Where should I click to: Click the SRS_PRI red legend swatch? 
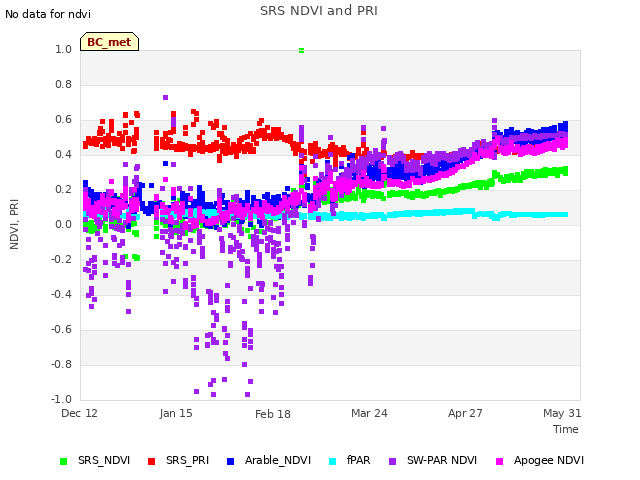151,461
